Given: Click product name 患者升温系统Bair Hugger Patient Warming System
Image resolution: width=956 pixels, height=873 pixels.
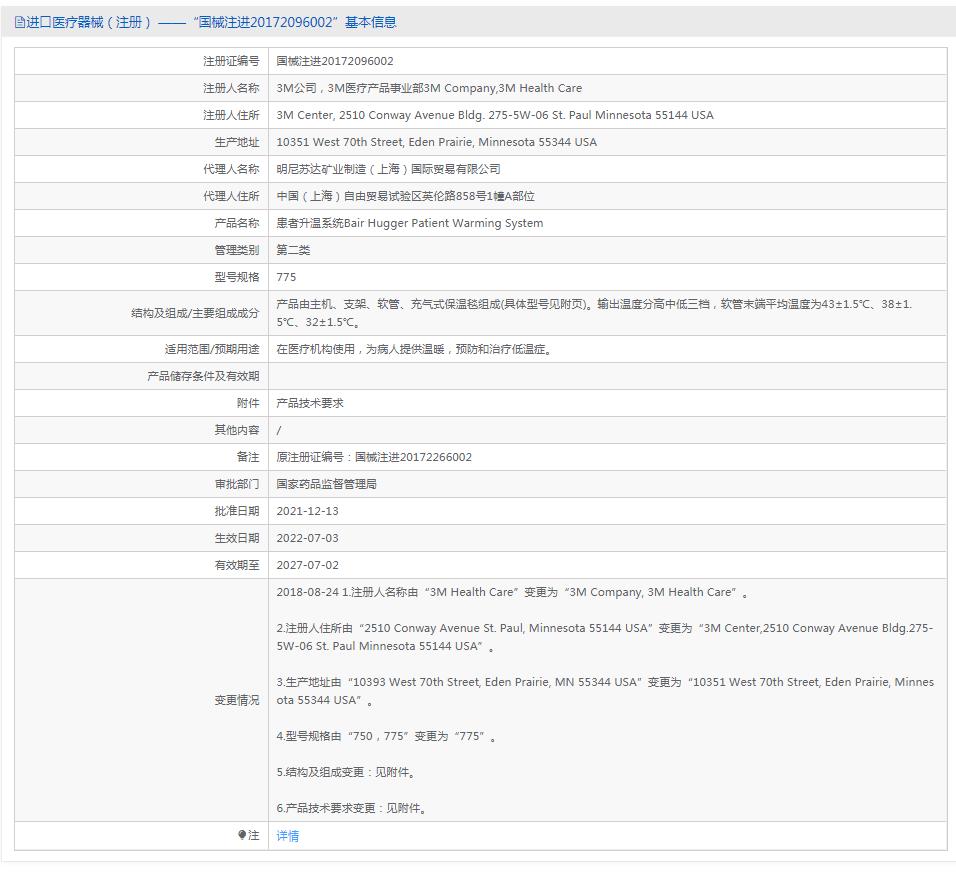Looking at the screenshot, I should [x=410, y=223].
